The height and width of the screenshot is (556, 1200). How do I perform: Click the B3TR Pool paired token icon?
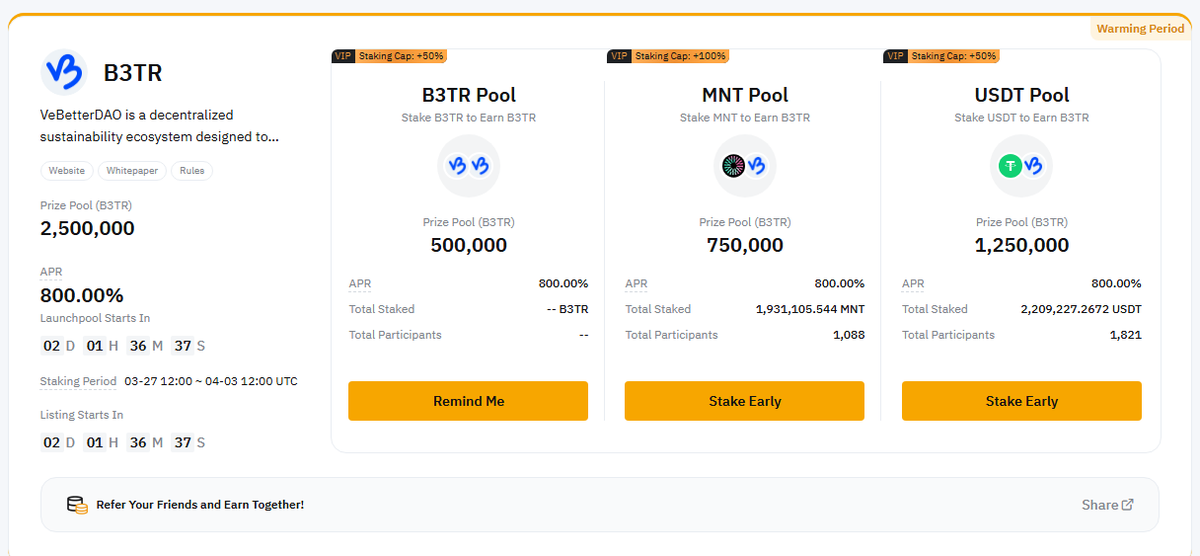pyautogui.click(x=469, y=166)
